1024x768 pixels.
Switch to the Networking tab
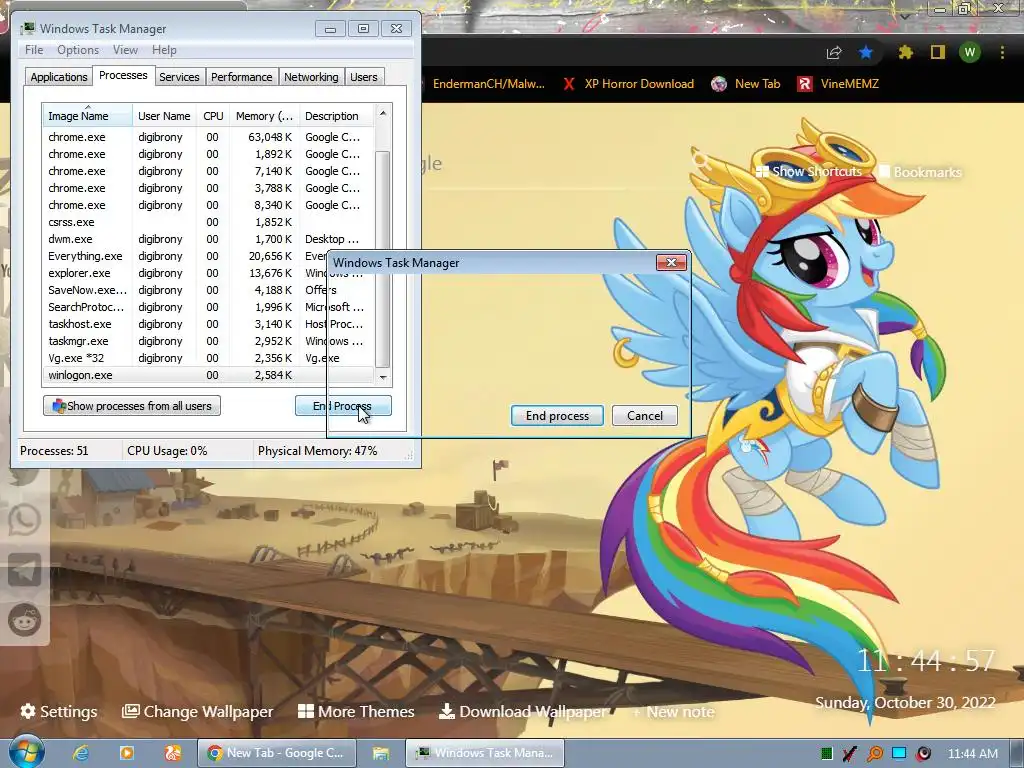pyautogui.click(x=311, y=77)
